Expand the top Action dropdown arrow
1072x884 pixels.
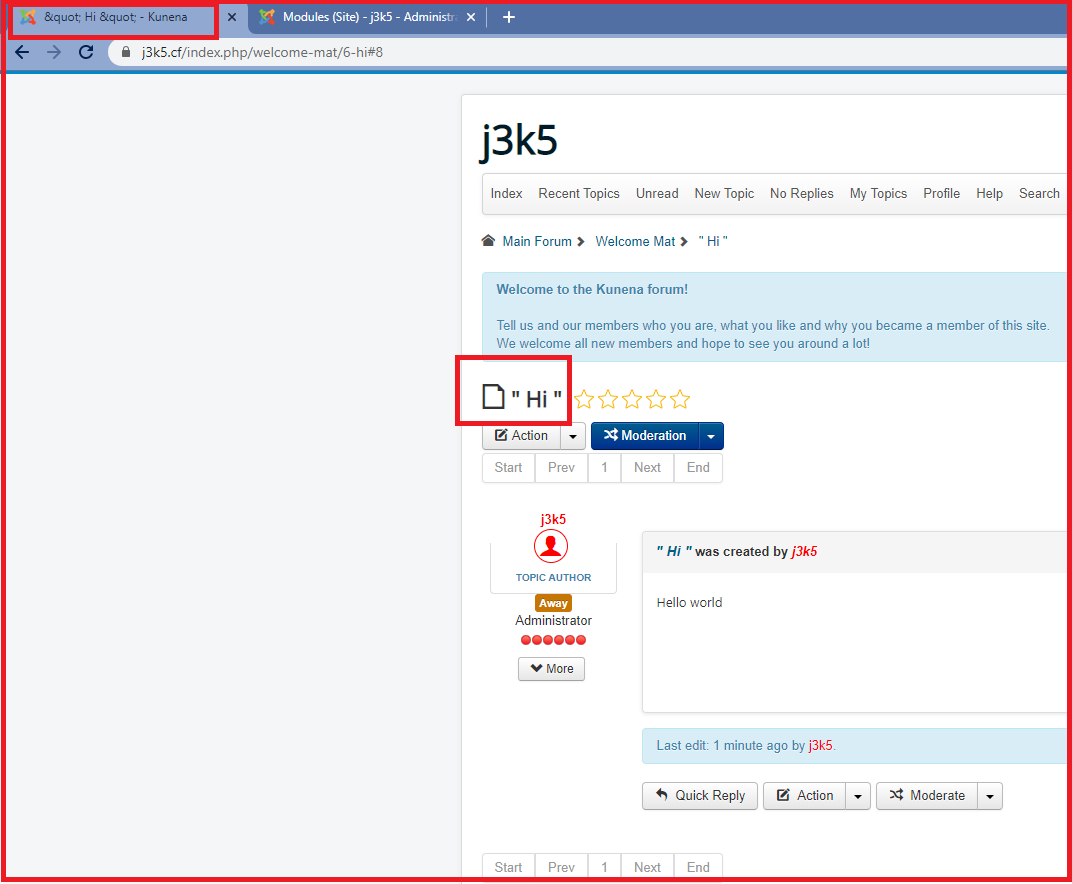573,436
